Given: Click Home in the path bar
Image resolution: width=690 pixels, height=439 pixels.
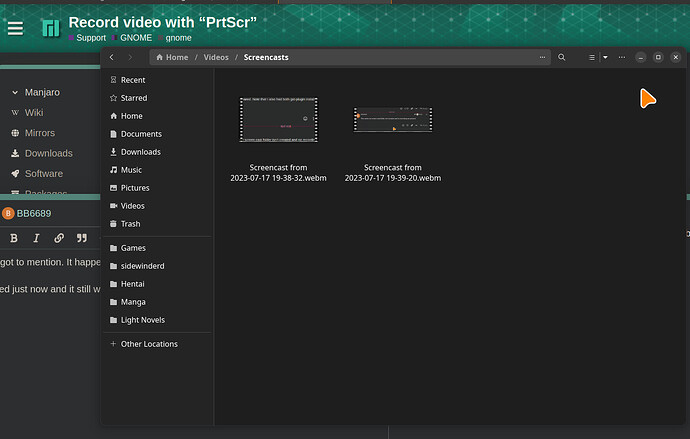Looking at the screenshot, I should point(172,57).
